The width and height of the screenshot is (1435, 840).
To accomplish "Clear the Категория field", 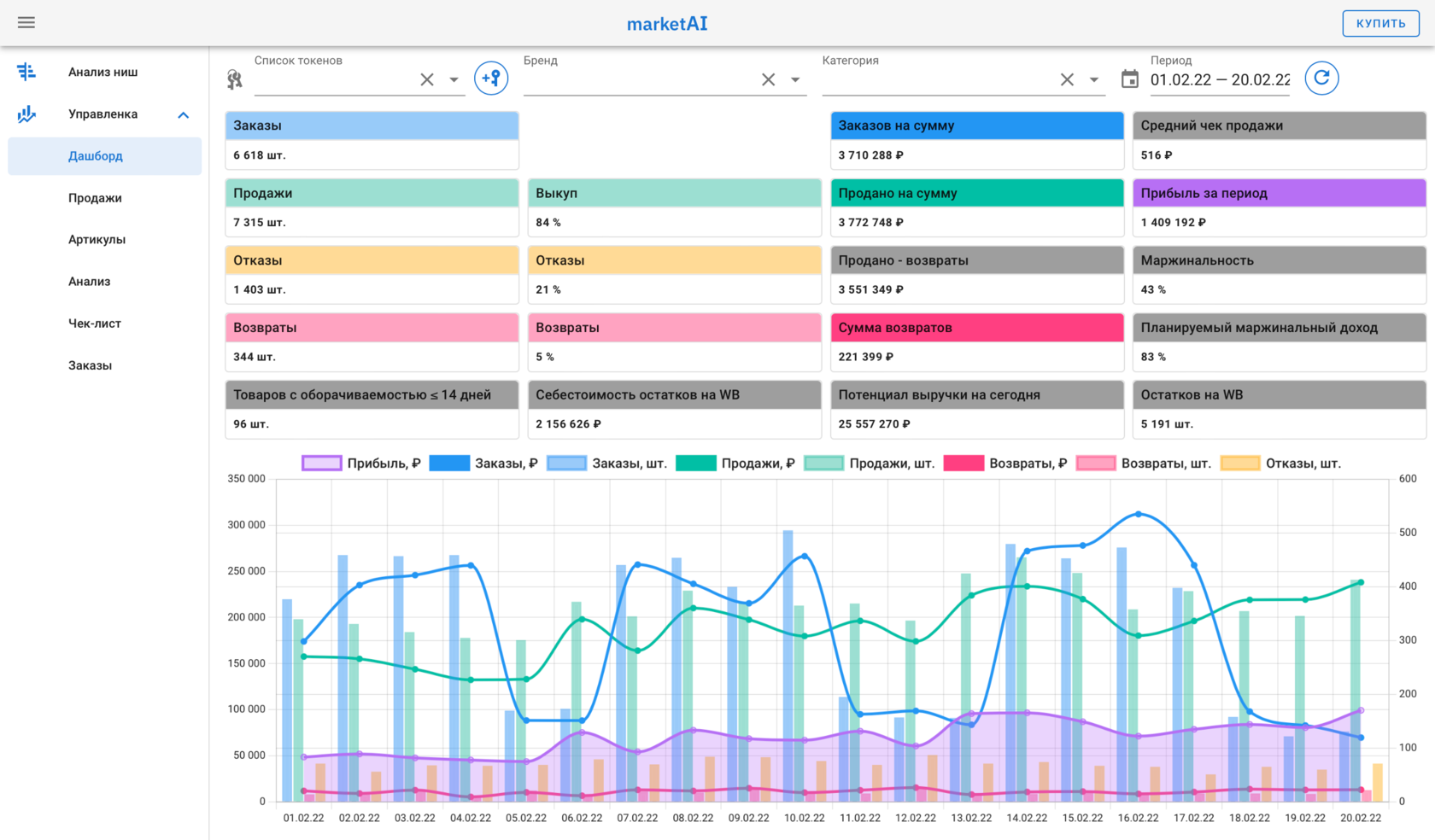I will (x=1067, y=79).
